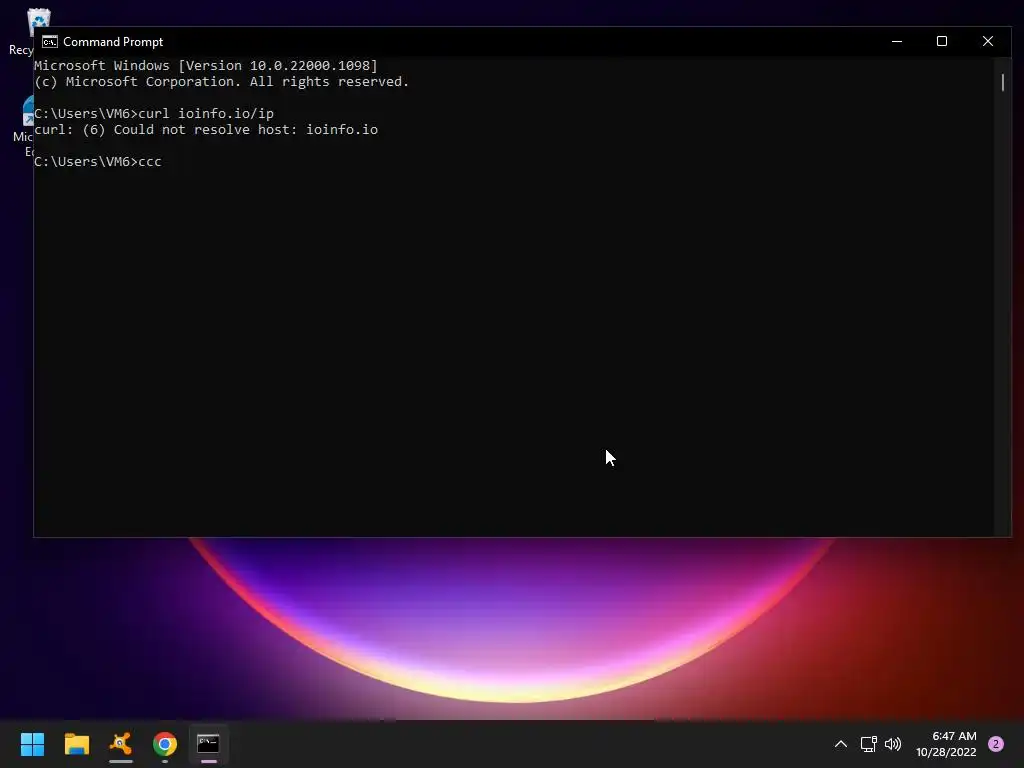Maximize the Command Prompt window
The width and height of the screenshot is (1024, 768).
pos(942,41)
